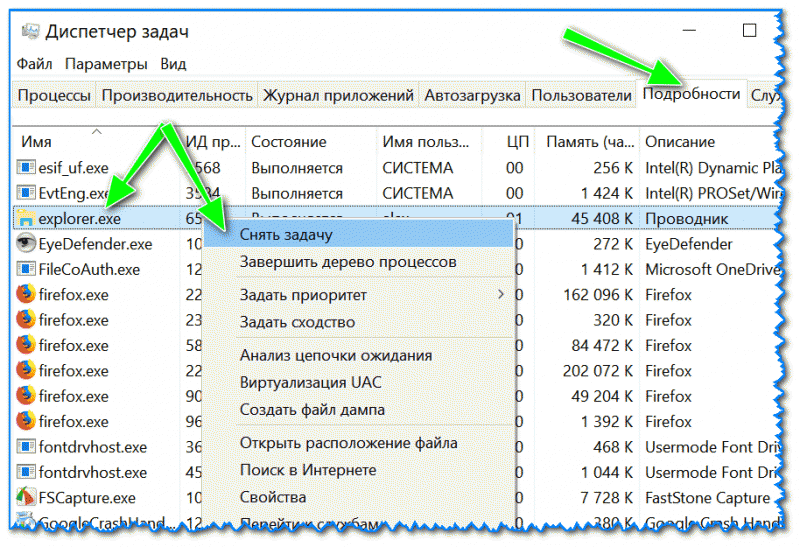Click the 256 K memory value
The height and width of the screenshot is (547, 800).
tap(613, 168)
